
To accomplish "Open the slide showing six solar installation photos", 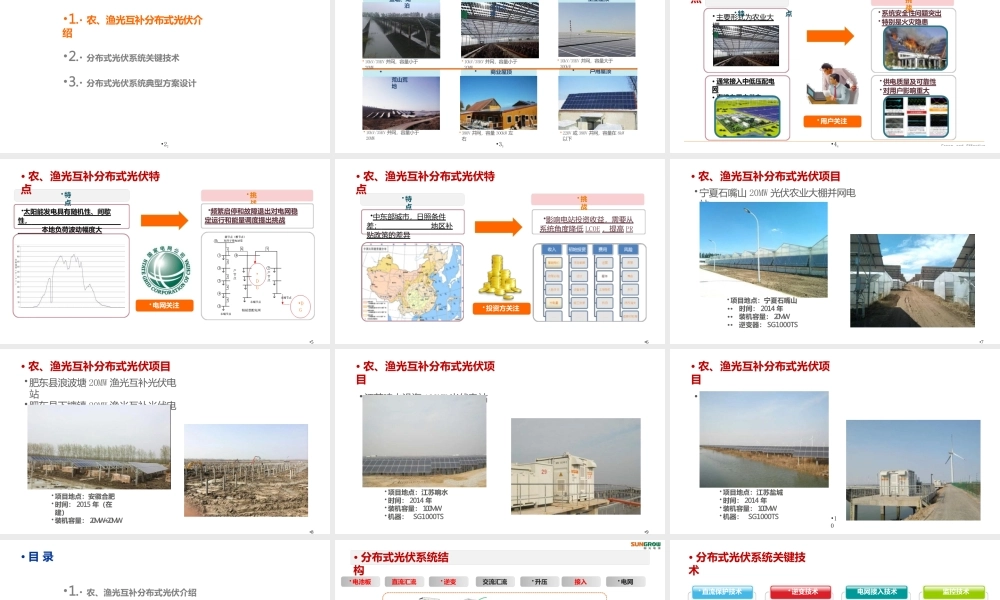I will coord(499,76).
